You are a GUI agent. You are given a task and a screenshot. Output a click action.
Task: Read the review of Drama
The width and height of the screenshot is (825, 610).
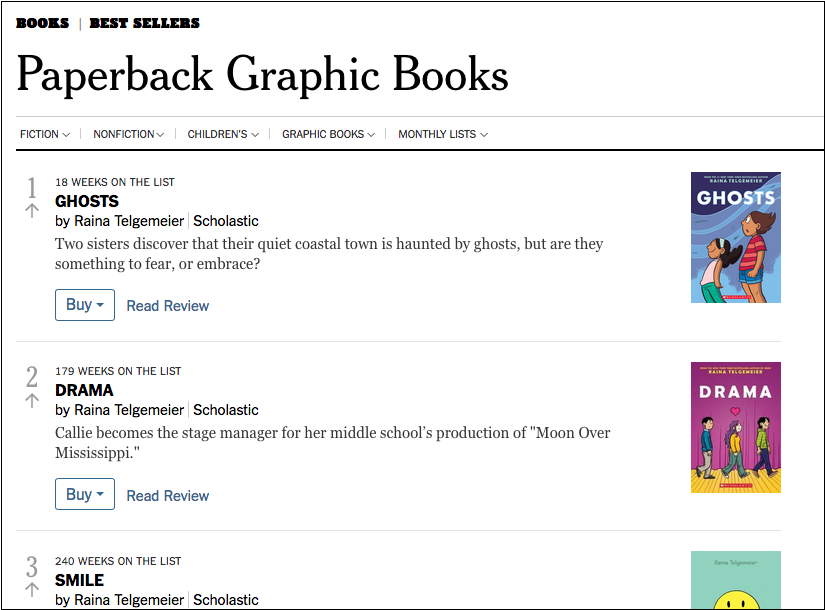168,496
